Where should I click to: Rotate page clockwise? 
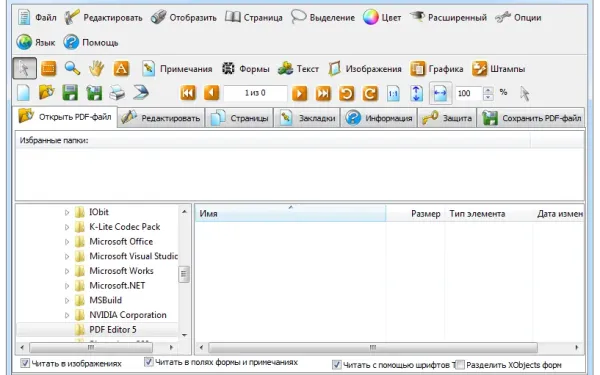point(370,93)
